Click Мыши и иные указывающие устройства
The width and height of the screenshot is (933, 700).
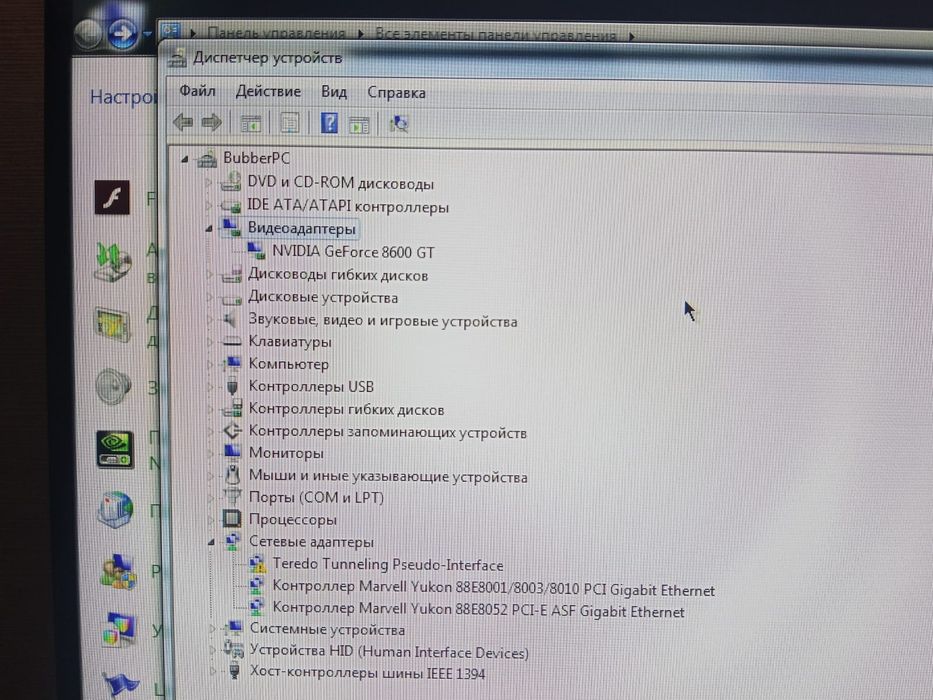[388, 476]
